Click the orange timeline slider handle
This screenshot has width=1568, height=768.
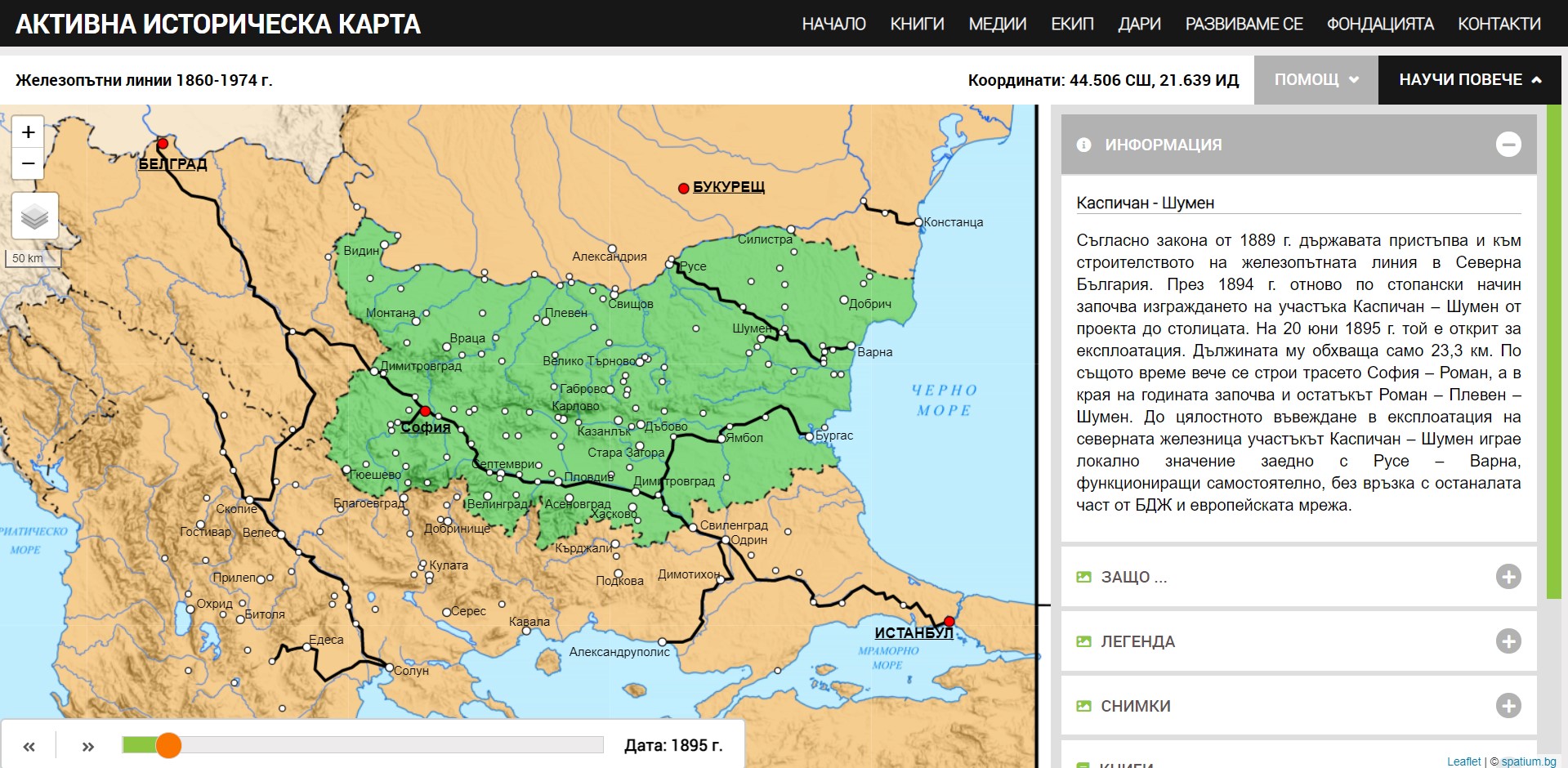point(168,745)
